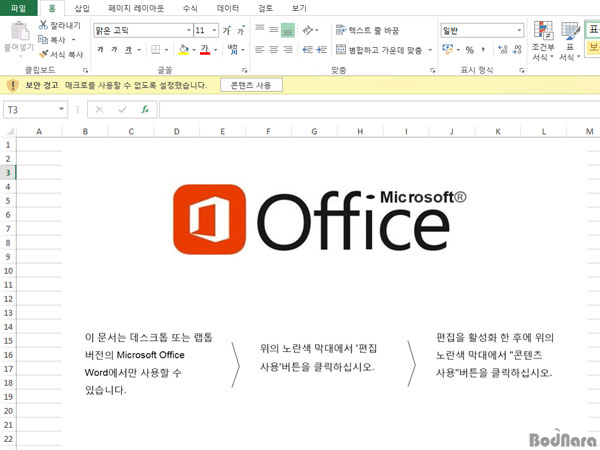Apply the yellow fill color bucket

coord(183,49)
